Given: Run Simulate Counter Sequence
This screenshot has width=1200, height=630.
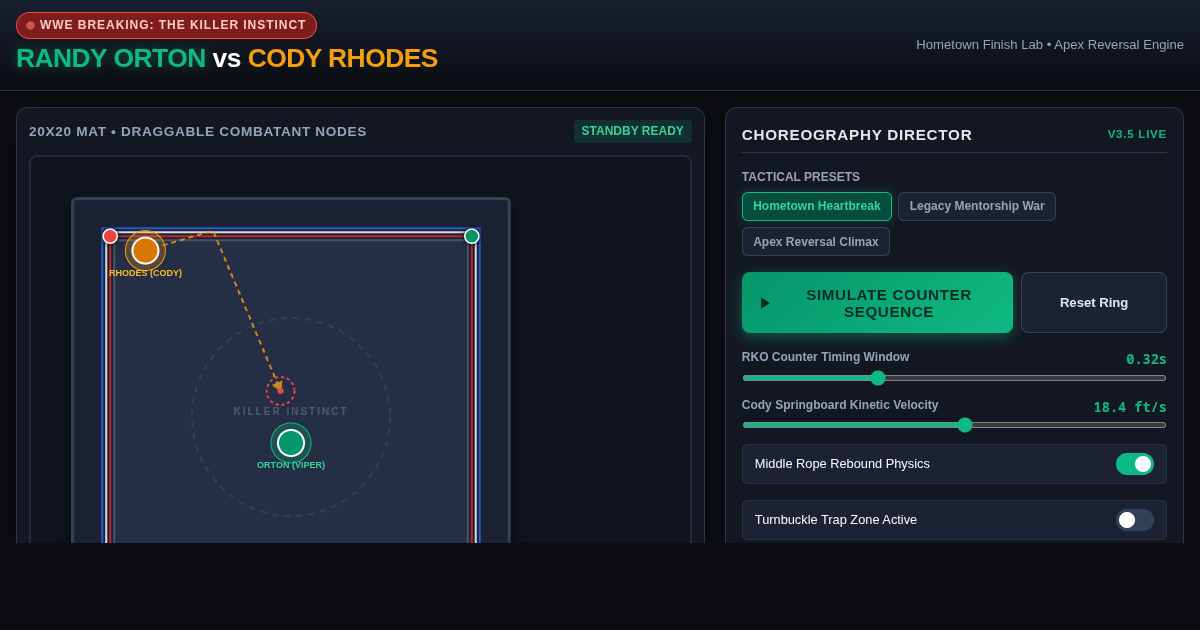Looking at the screenshot, I should 877,303.
